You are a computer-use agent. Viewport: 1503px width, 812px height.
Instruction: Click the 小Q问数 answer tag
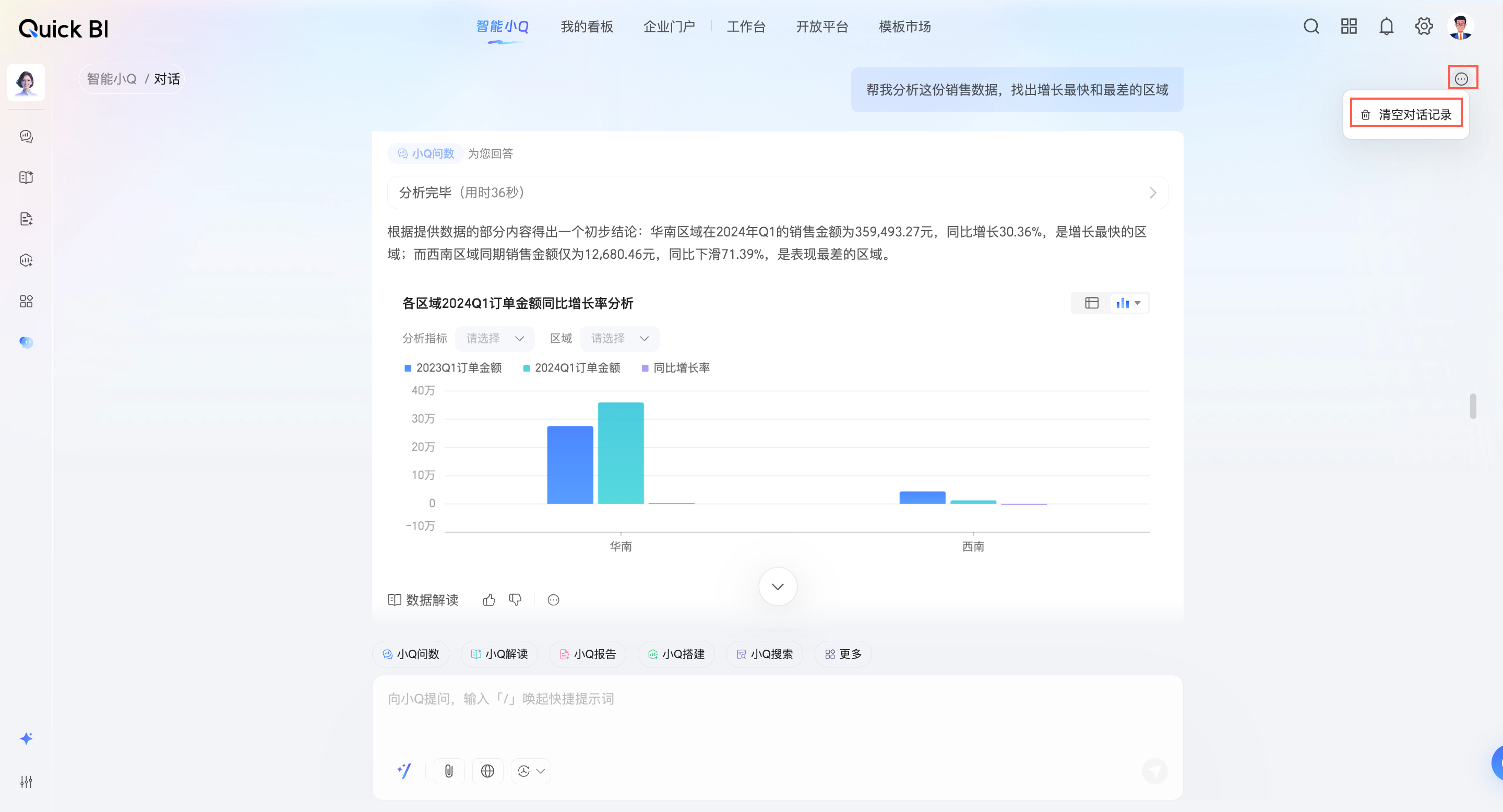point(425,153)
